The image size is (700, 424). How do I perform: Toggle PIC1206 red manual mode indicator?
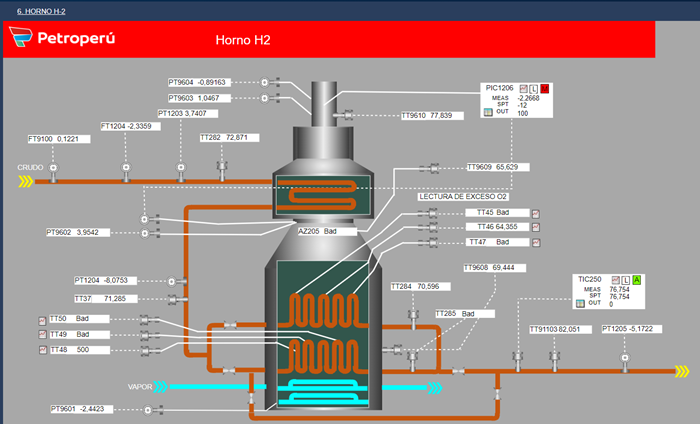coord(544,89)
